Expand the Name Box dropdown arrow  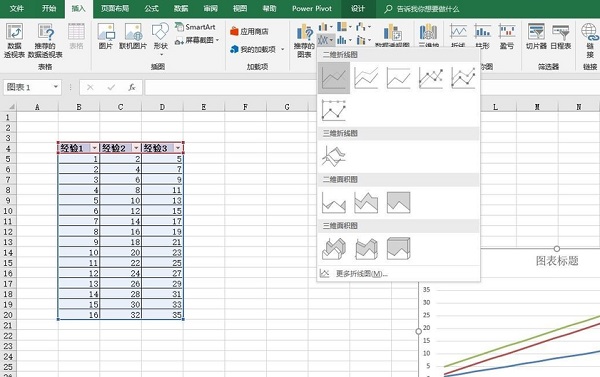55,87
